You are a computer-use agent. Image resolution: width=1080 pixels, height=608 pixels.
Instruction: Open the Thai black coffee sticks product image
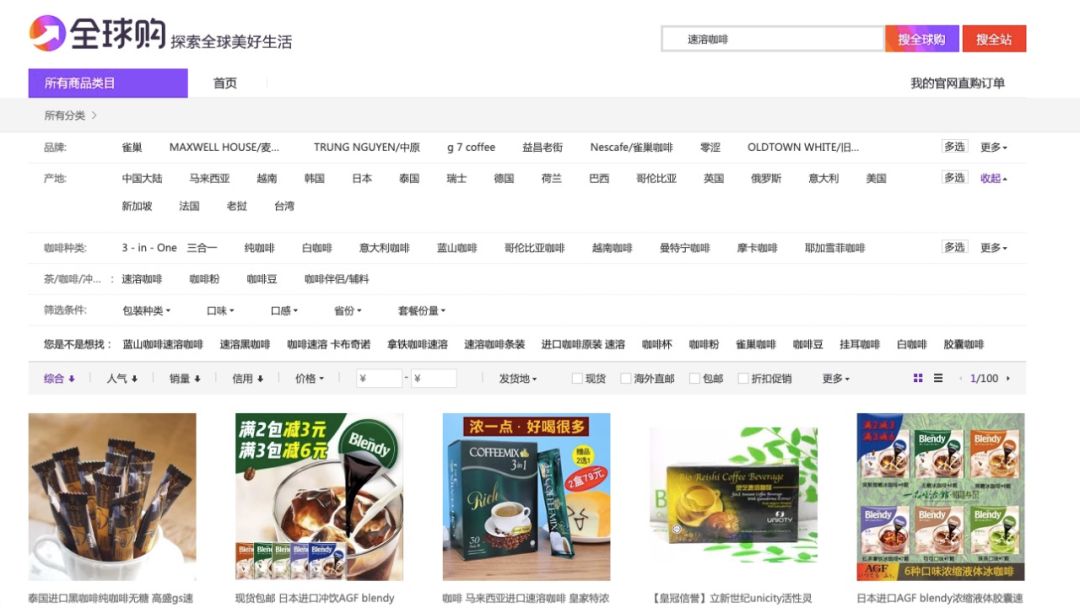[x=112, y=496]
